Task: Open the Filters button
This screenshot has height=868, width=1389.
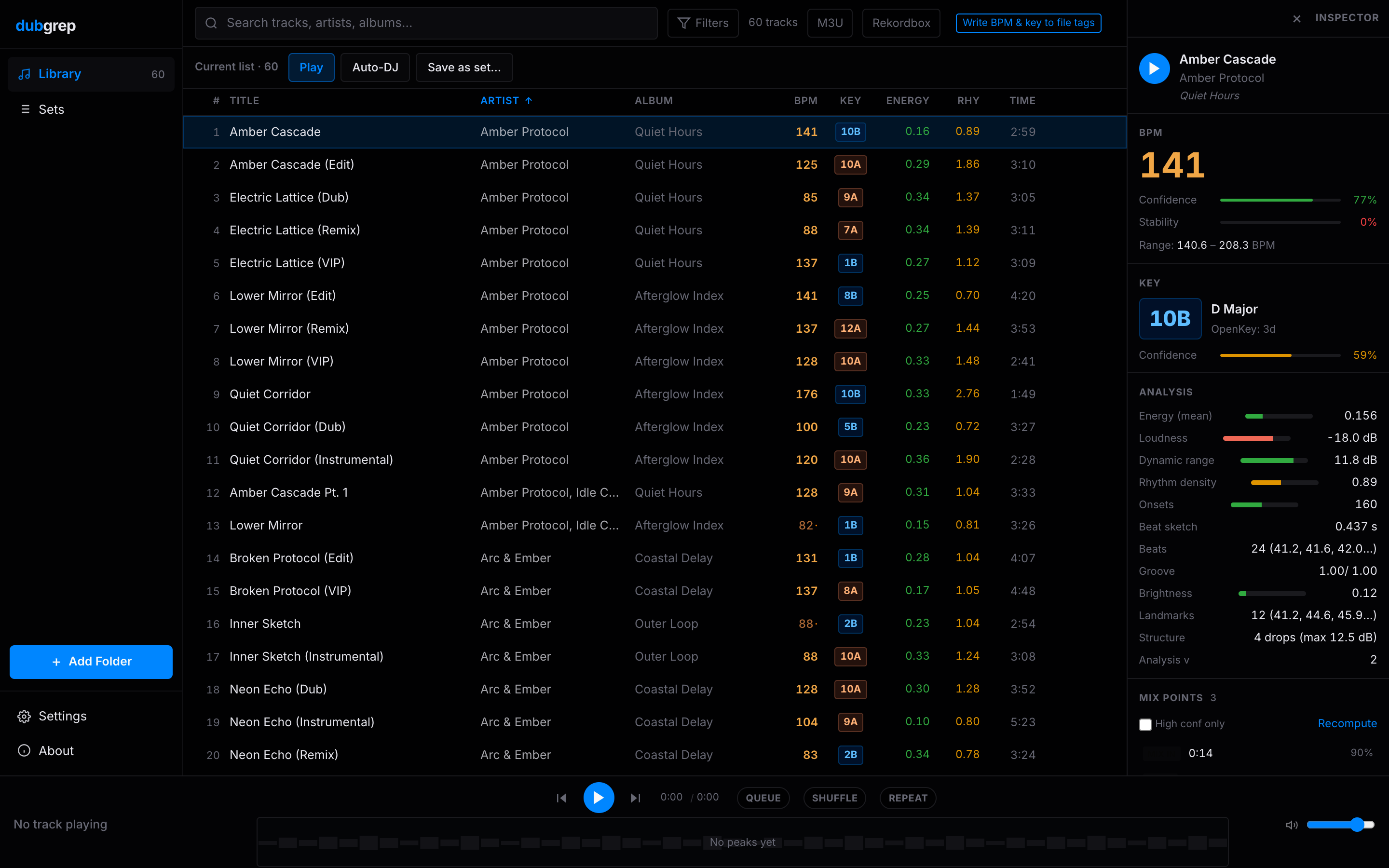Action: tap(703, 23)
